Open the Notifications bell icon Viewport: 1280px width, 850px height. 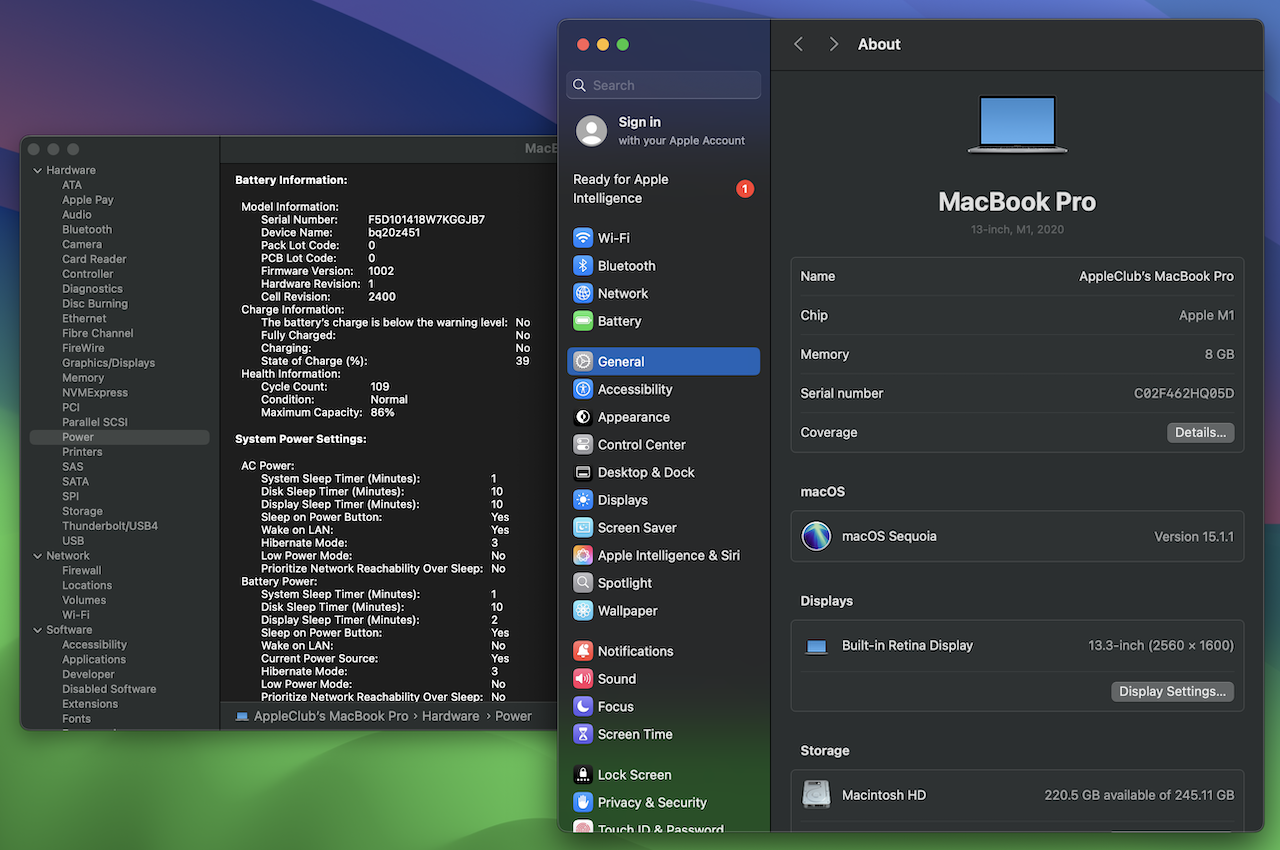(x=583, y=651)
